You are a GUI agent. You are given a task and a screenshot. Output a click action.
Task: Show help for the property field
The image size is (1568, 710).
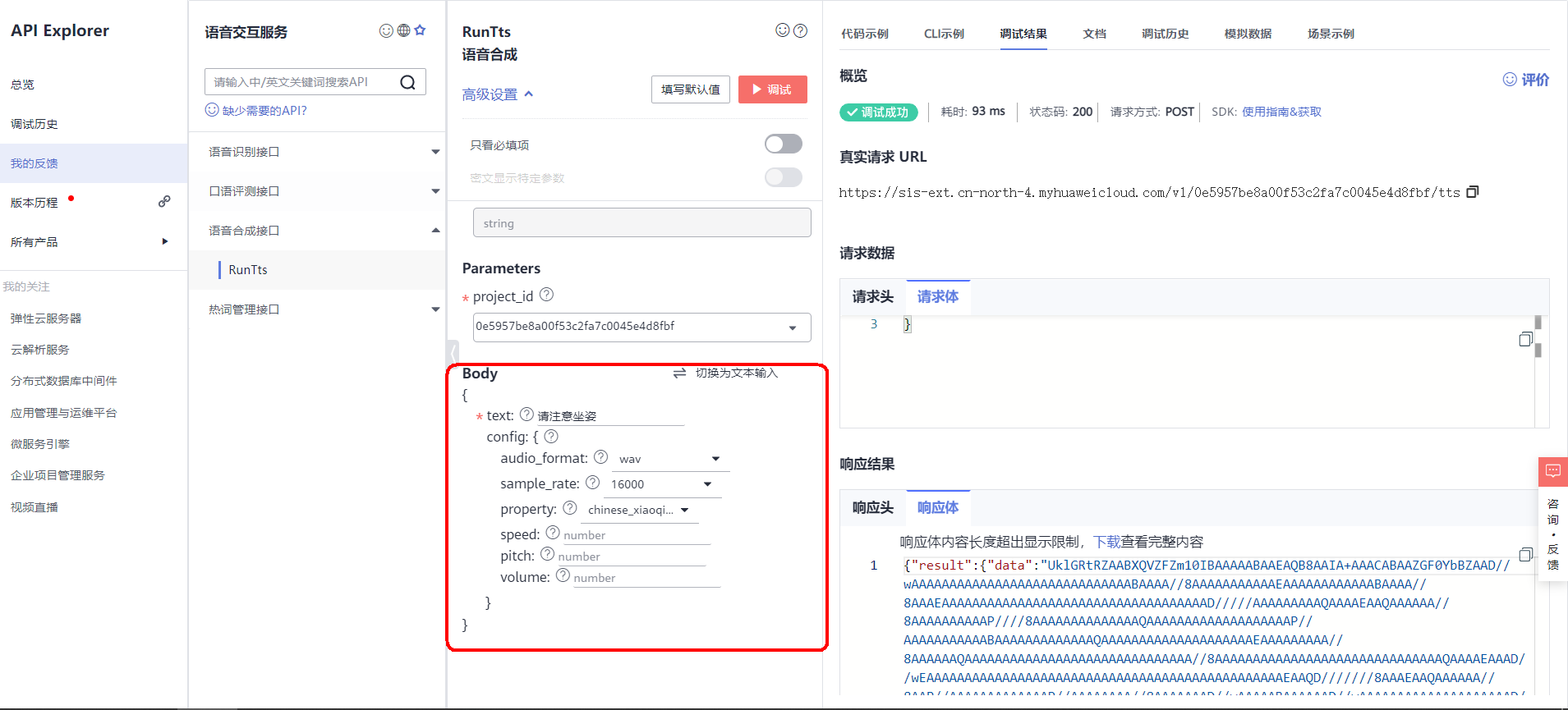pyautogui.click(x=569, y=508)
